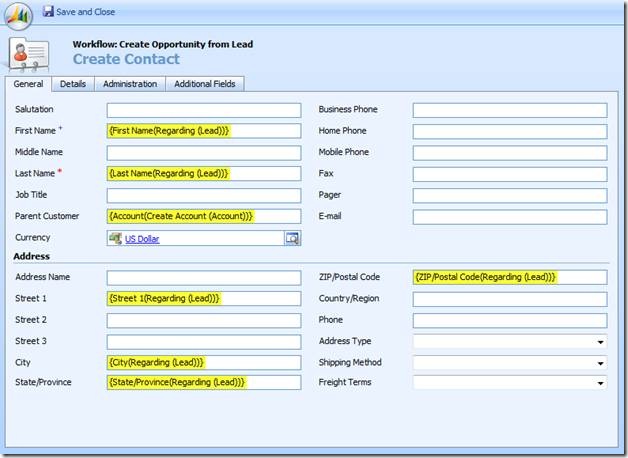Switch to the Details tab

(x=72, y=84)
